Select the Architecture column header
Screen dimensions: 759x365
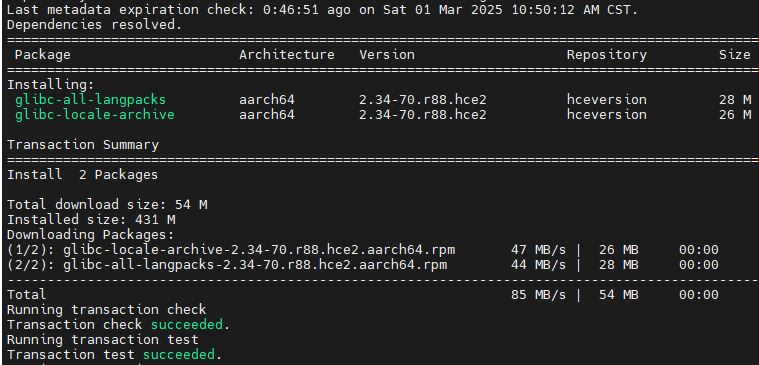[x=287, y=55]
